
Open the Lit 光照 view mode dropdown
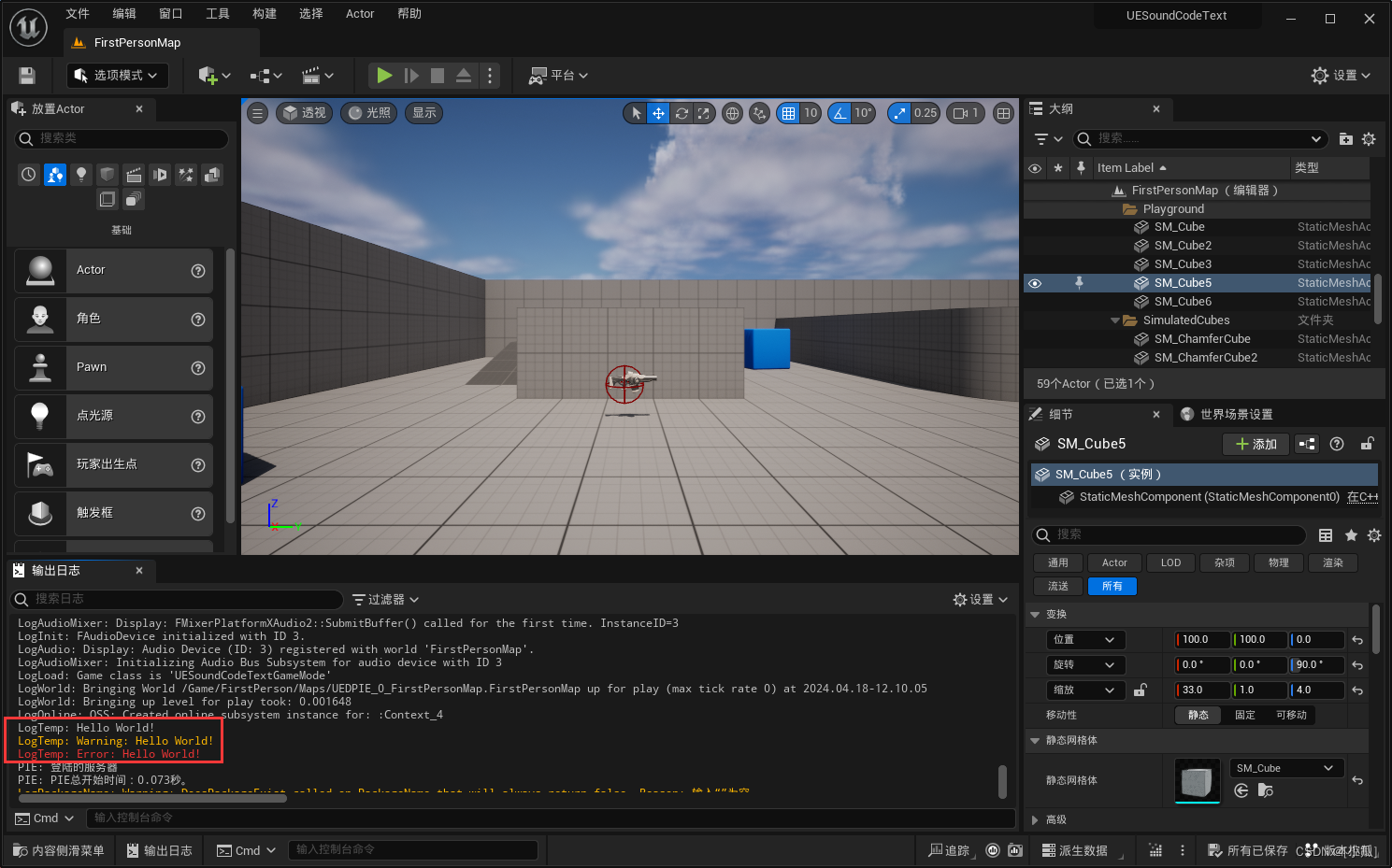point(369,113)
